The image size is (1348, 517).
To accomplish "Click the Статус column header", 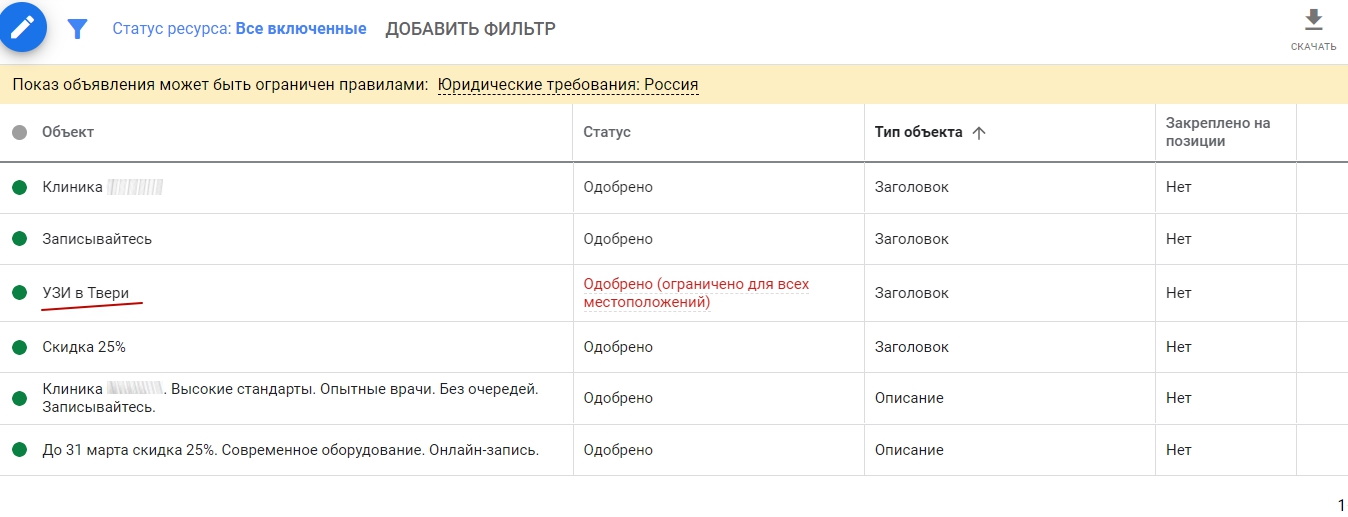I will (607, 133).
